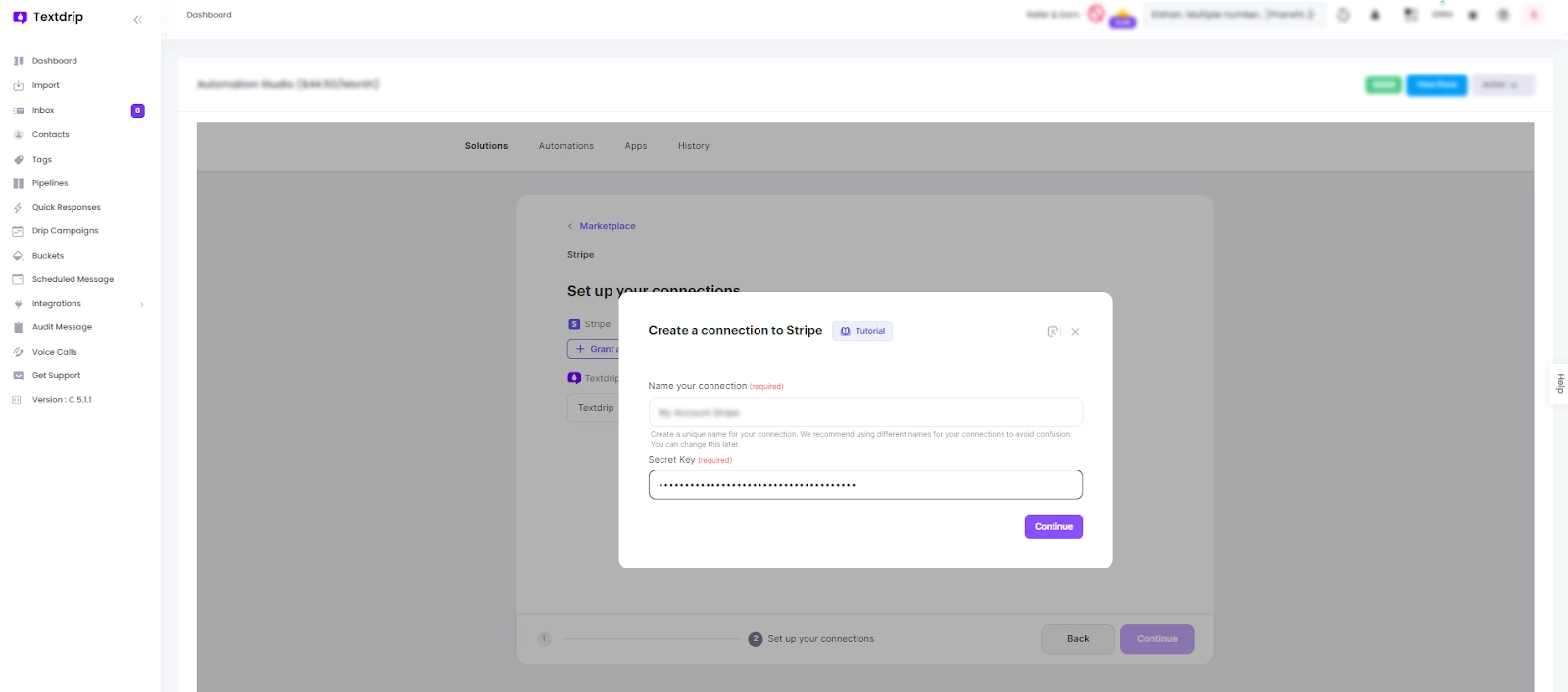This screenshot has width=1568, height=692.
Task: Click the Back button in wizard footer
Action: click(x=1078, y=639)
